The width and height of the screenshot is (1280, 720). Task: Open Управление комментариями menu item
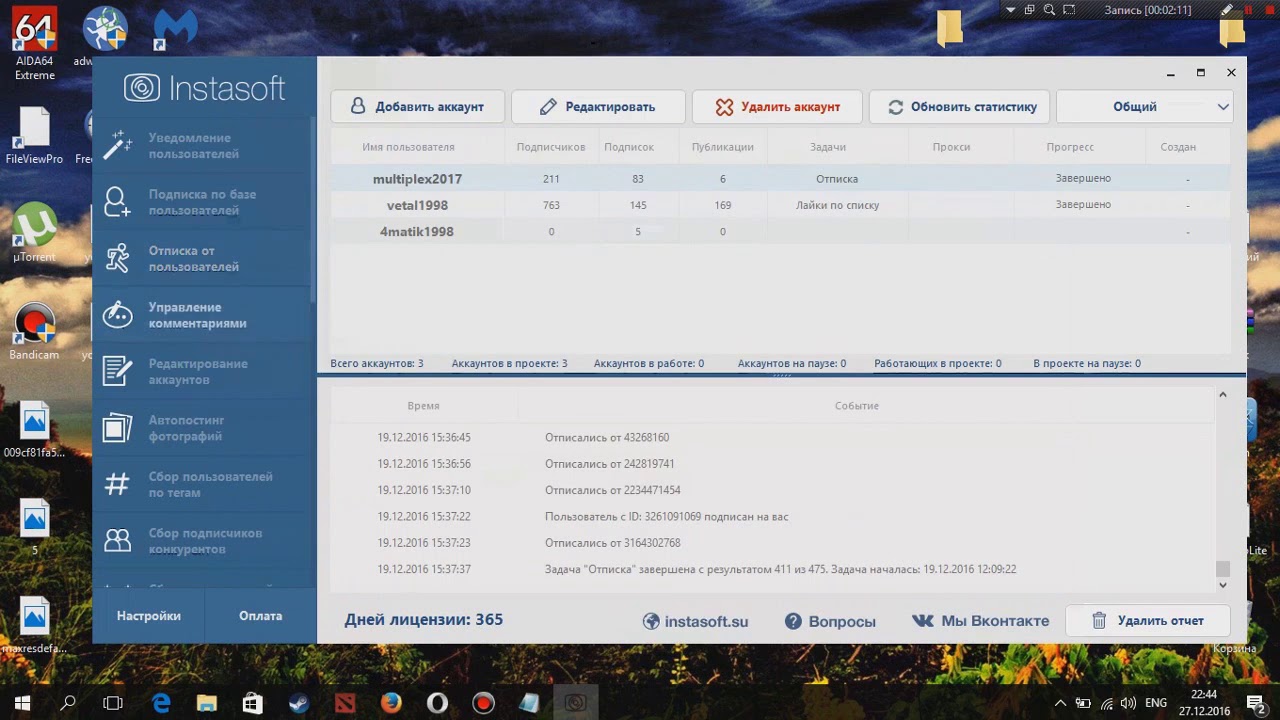pyautogui.click(x=203, y=315)
